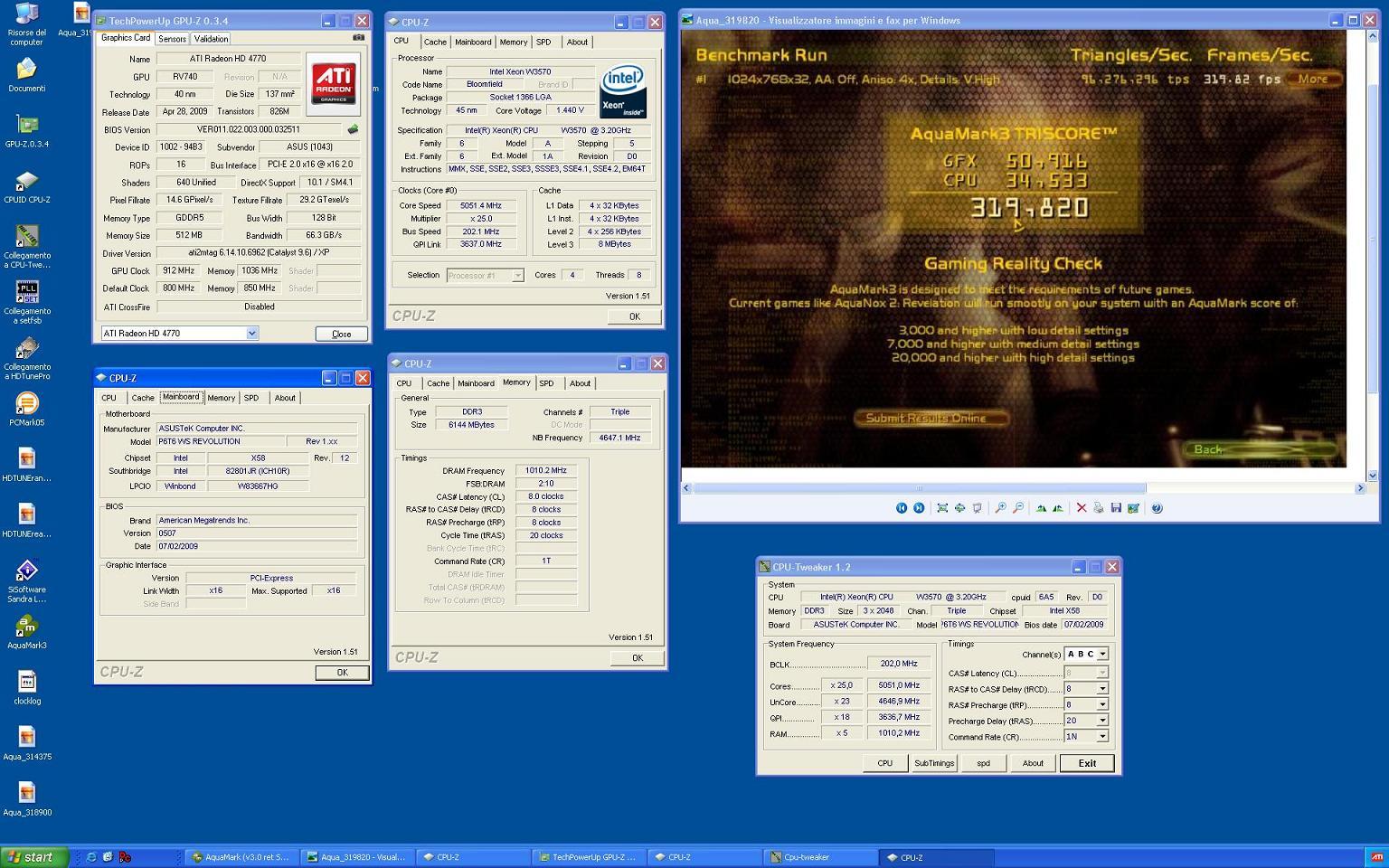Viewport: 1389px width, 868px height.
Task: Click ATI tray icon in system tray
Action: tap(1377, 857)
